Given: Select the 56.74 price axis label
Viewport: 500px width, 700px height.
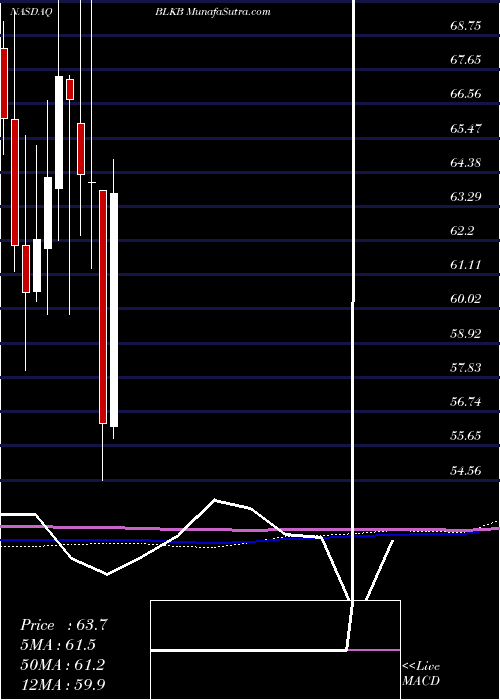Looking at the screenshot, I should 466,402.
